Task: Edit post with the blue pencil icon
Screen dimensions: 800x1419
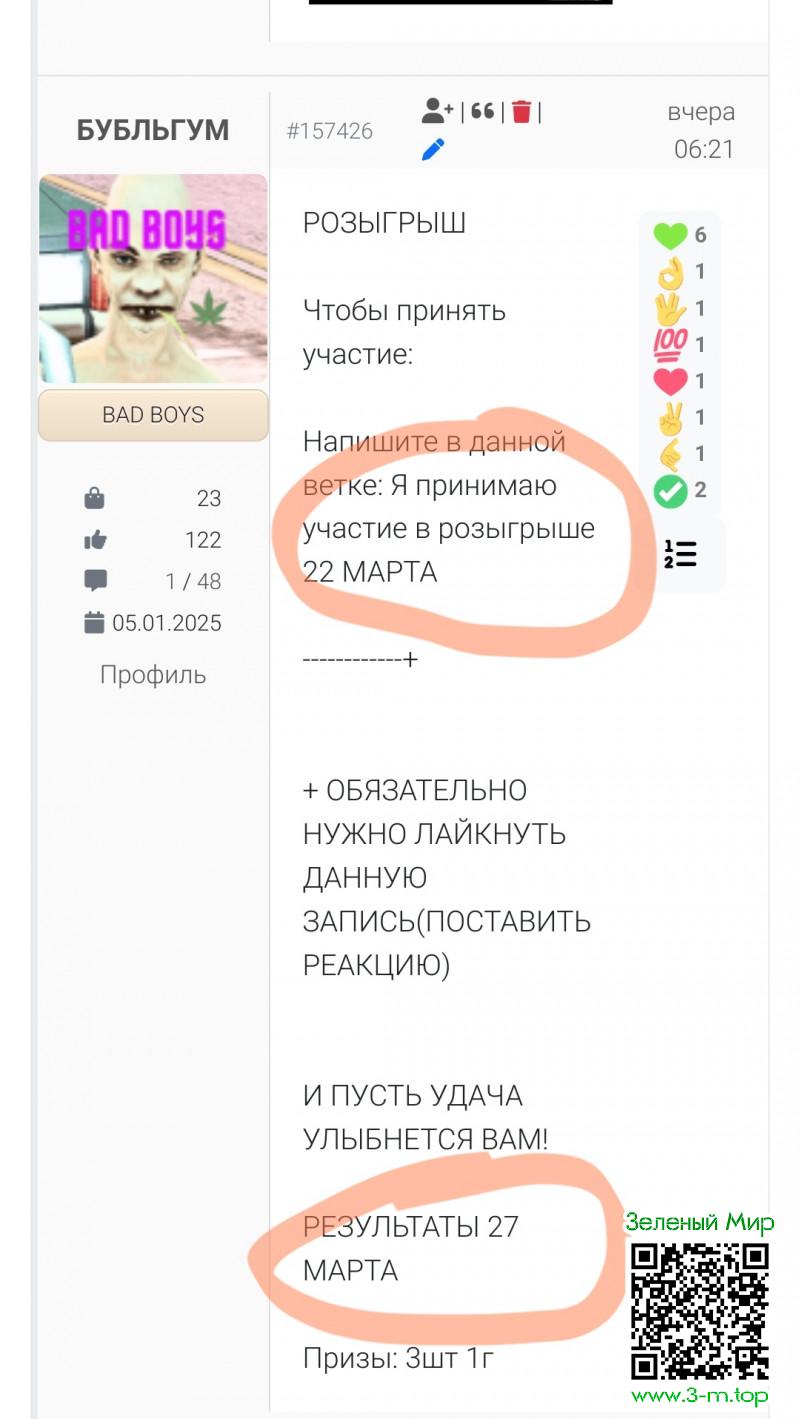Action: pyautogui.click(x=433, y=150)
